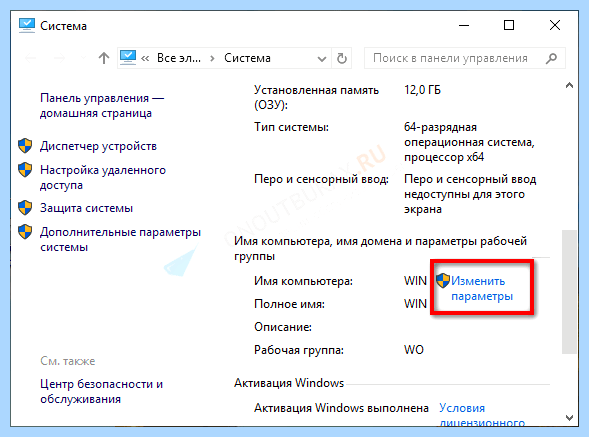The height and width of the screenshot is (437, 589).
Task: Open 'Панель управления — домашняя страница' link
Action: [x=102, y=106]
